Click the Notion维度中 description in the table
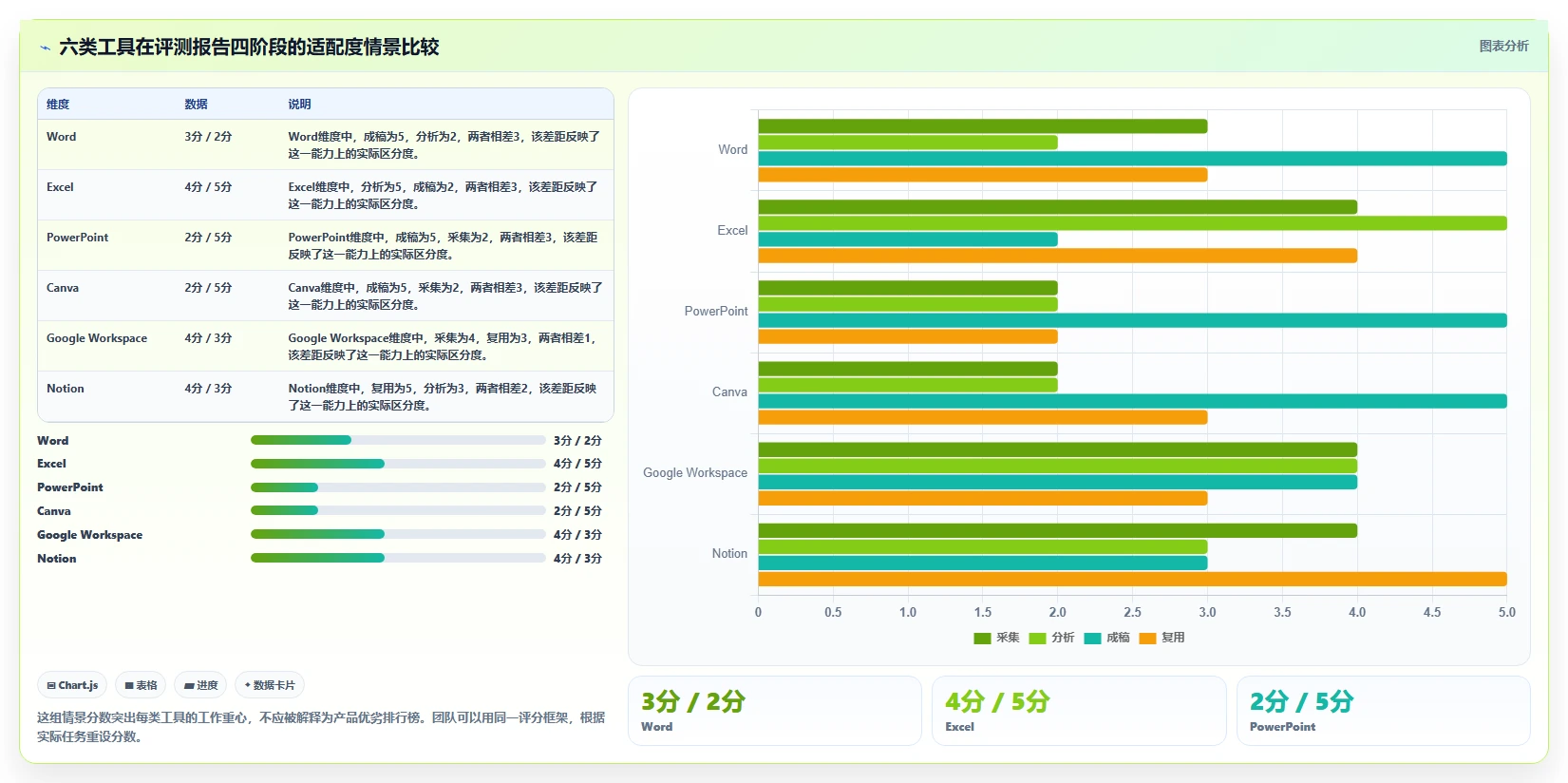 pos(443,396)
